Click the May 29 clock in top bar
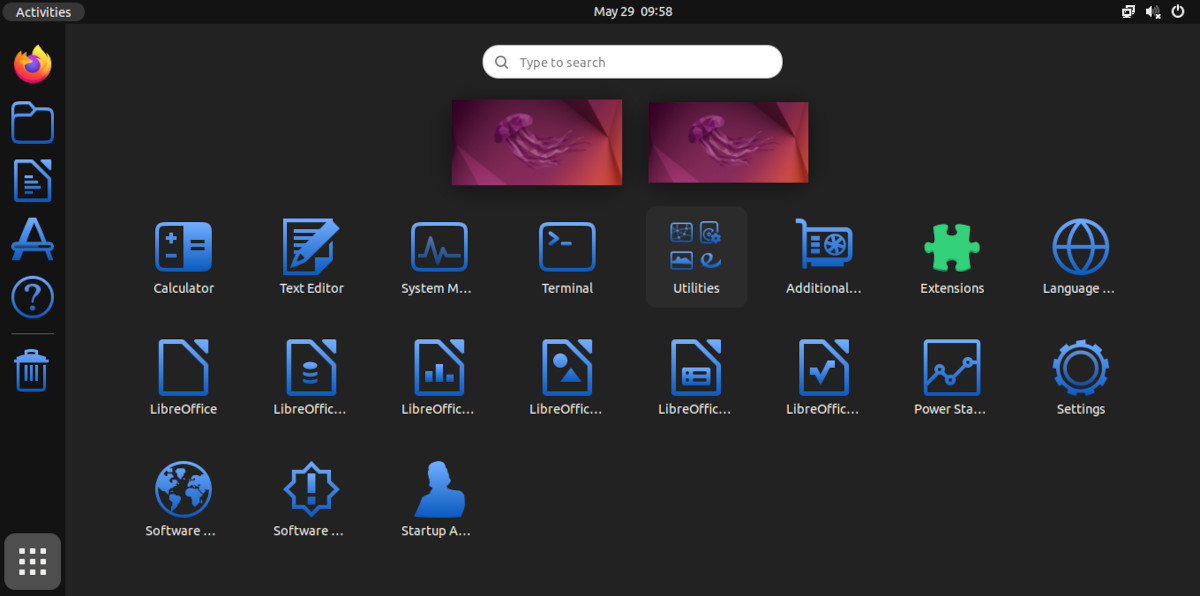The width and height of the screenshot is (1200, 596). point(632,11)
